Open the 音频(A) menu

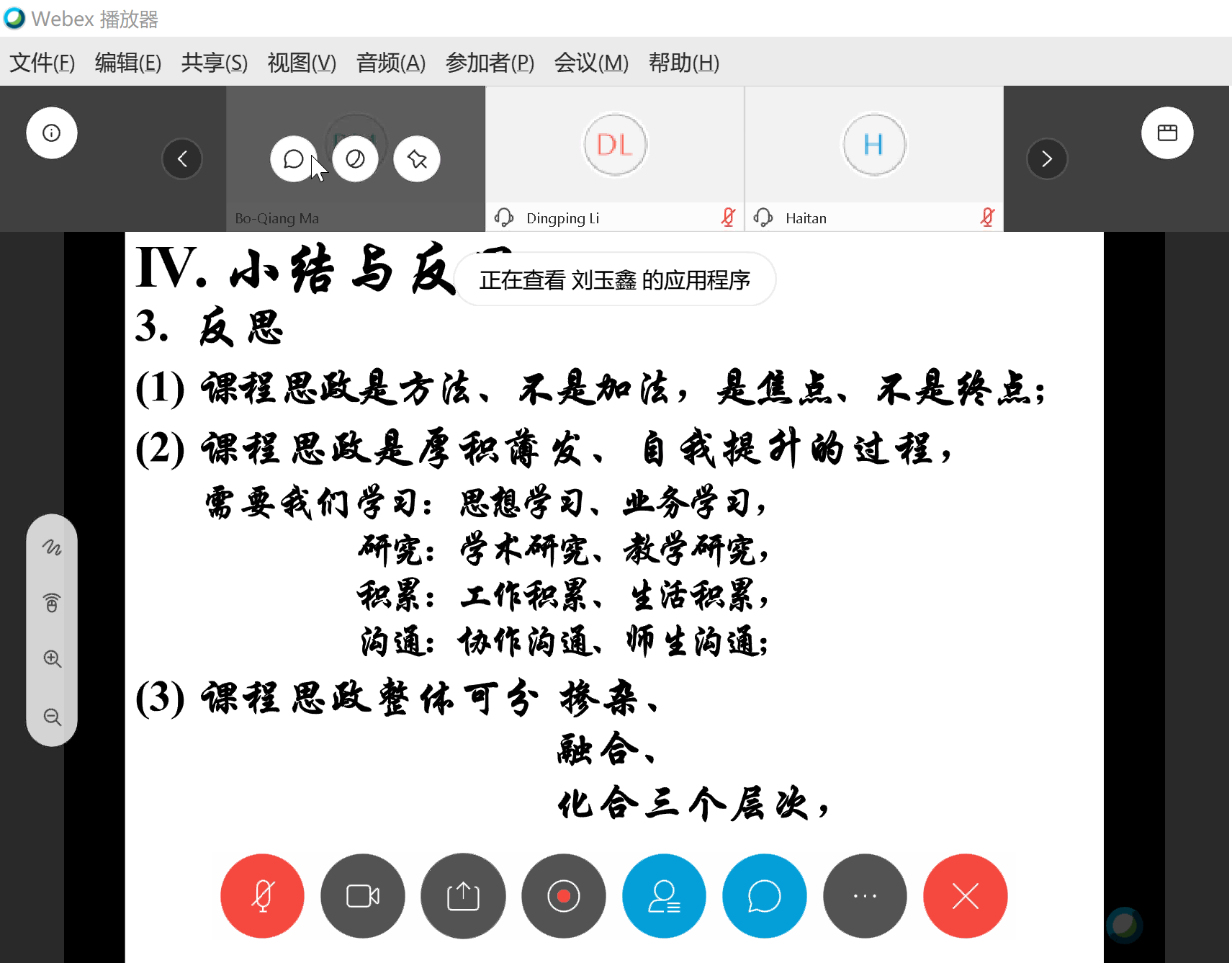tap(390, 63)
